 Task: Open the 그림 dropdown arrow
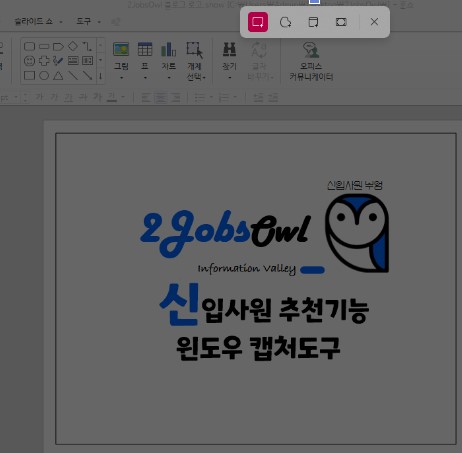(x=121, y=78)
